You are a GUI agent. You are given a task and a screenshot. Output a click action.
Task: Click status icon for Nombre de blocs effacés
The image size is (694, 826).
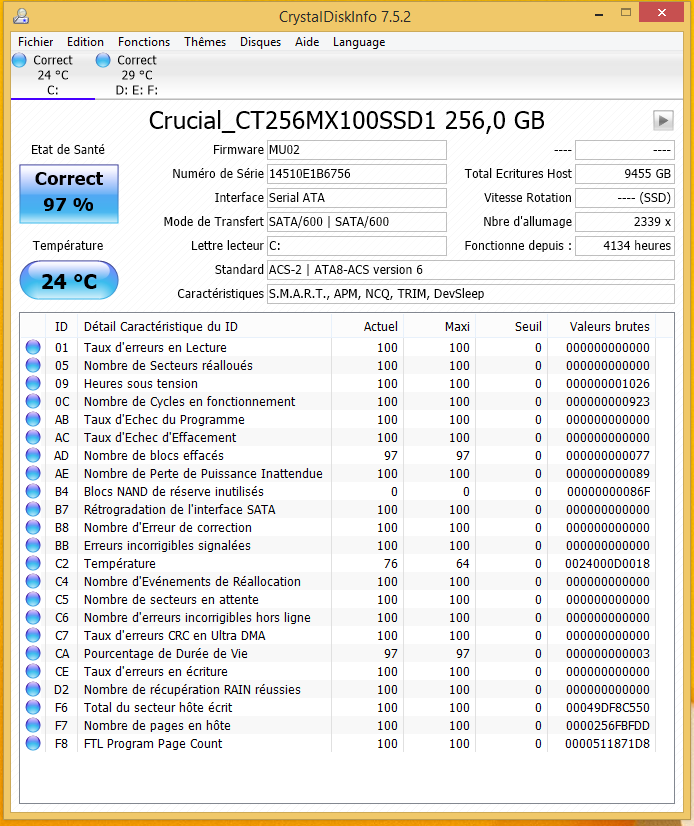coord(33,455)
